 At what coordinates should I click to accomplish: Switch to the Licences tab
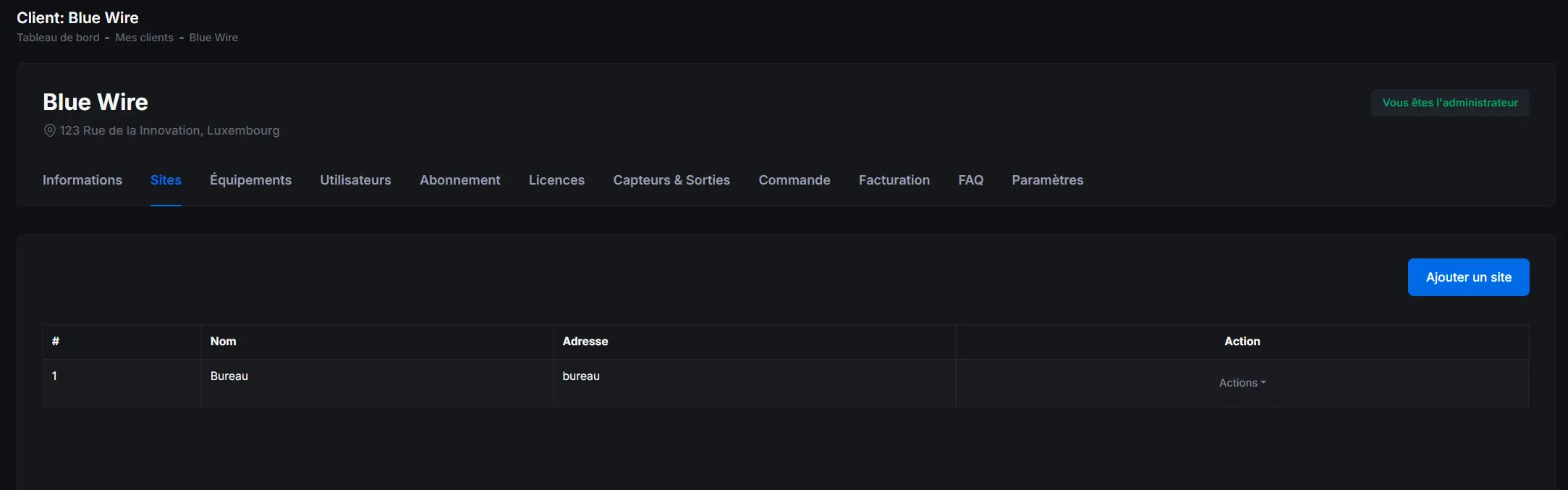pos(556,180)
